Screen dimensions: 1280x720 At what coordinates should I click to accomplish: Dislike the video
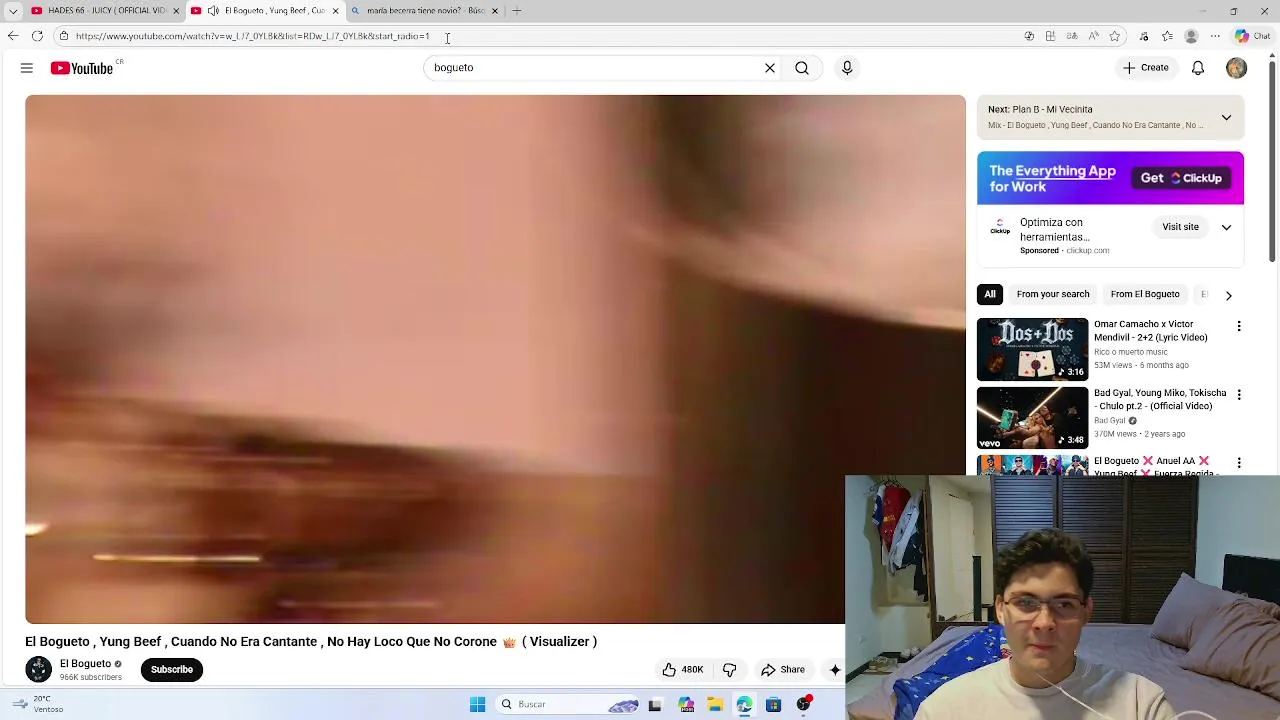pos(730,669)
